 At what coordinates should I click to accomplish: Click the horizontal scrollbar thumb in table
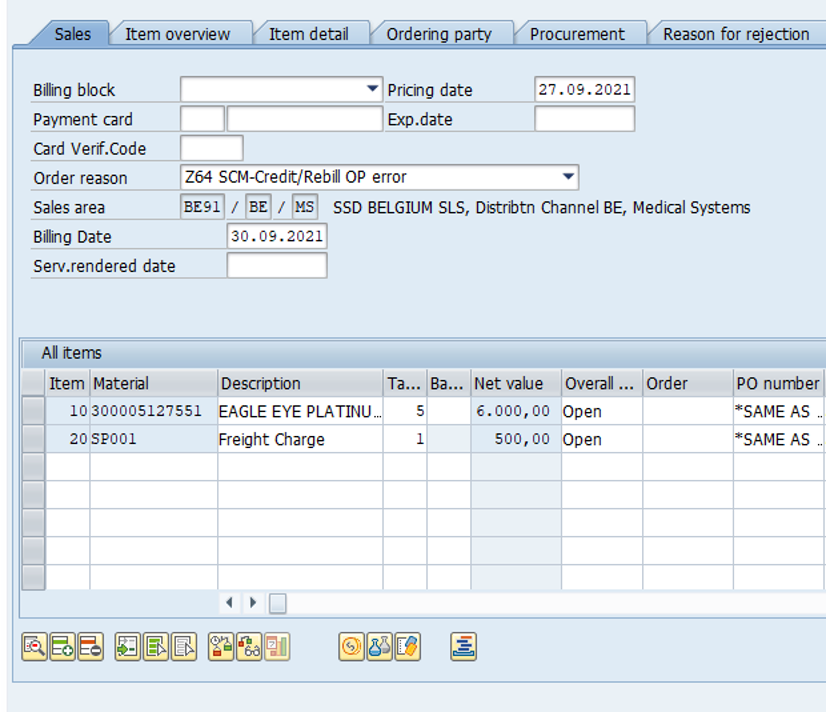point(278,603)
